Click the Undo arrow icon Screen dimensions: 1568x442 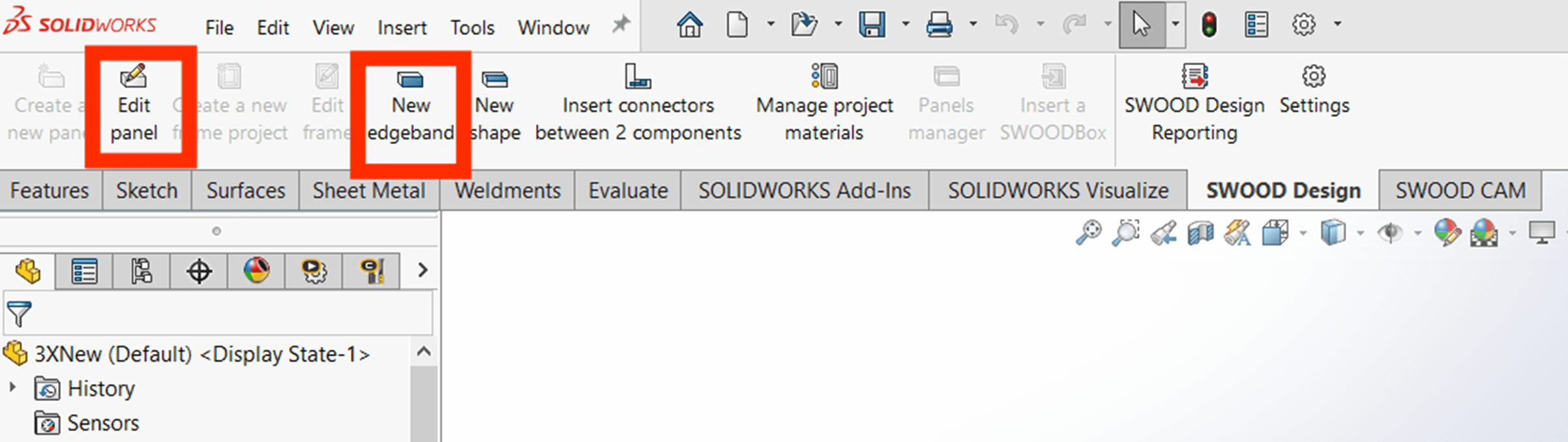(x=1007, y=25)
